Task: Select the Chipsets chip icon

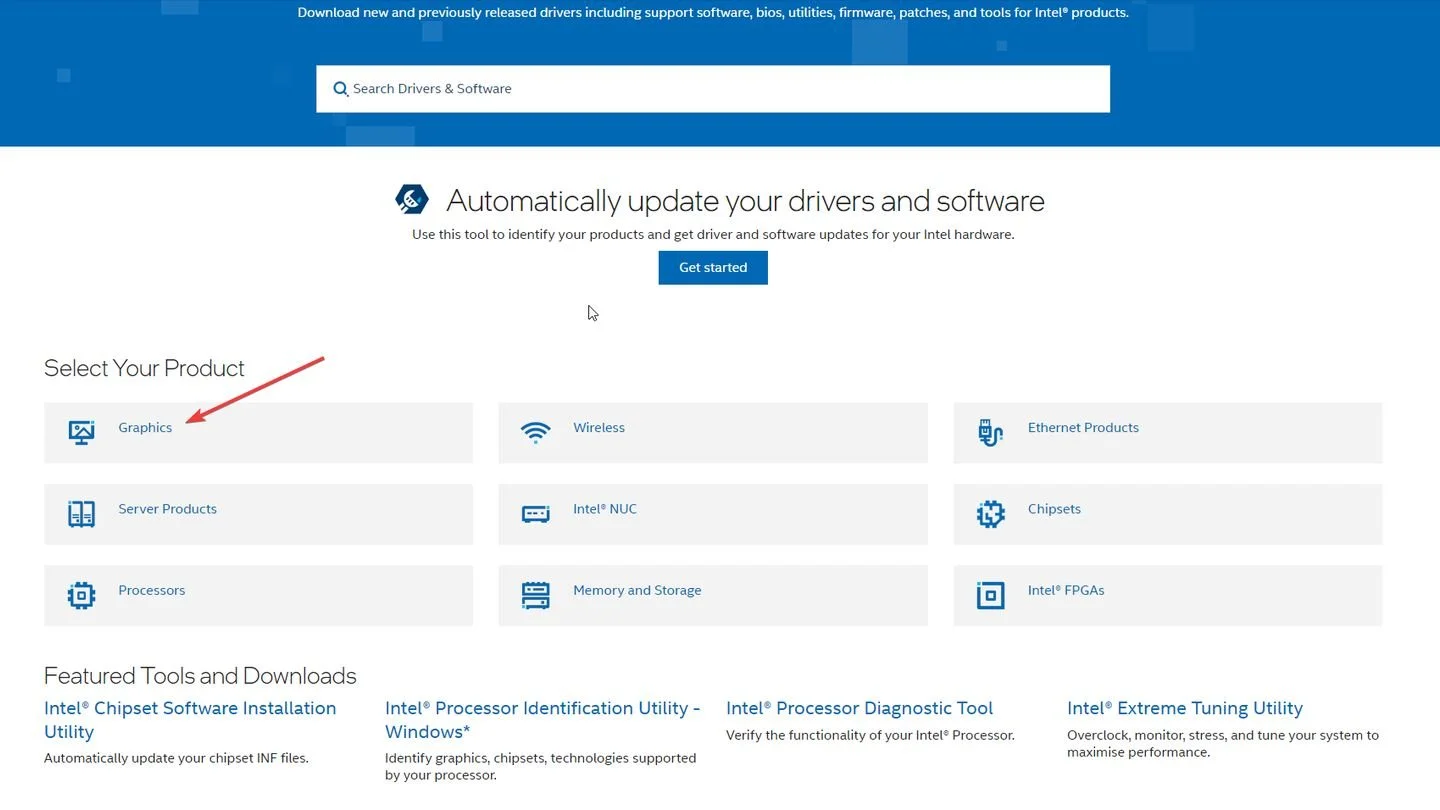Action: pos(990,514)
